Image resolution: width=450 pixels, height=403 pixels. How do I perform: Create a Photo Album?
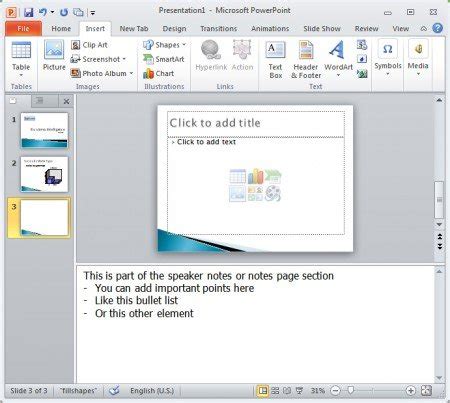101,73
